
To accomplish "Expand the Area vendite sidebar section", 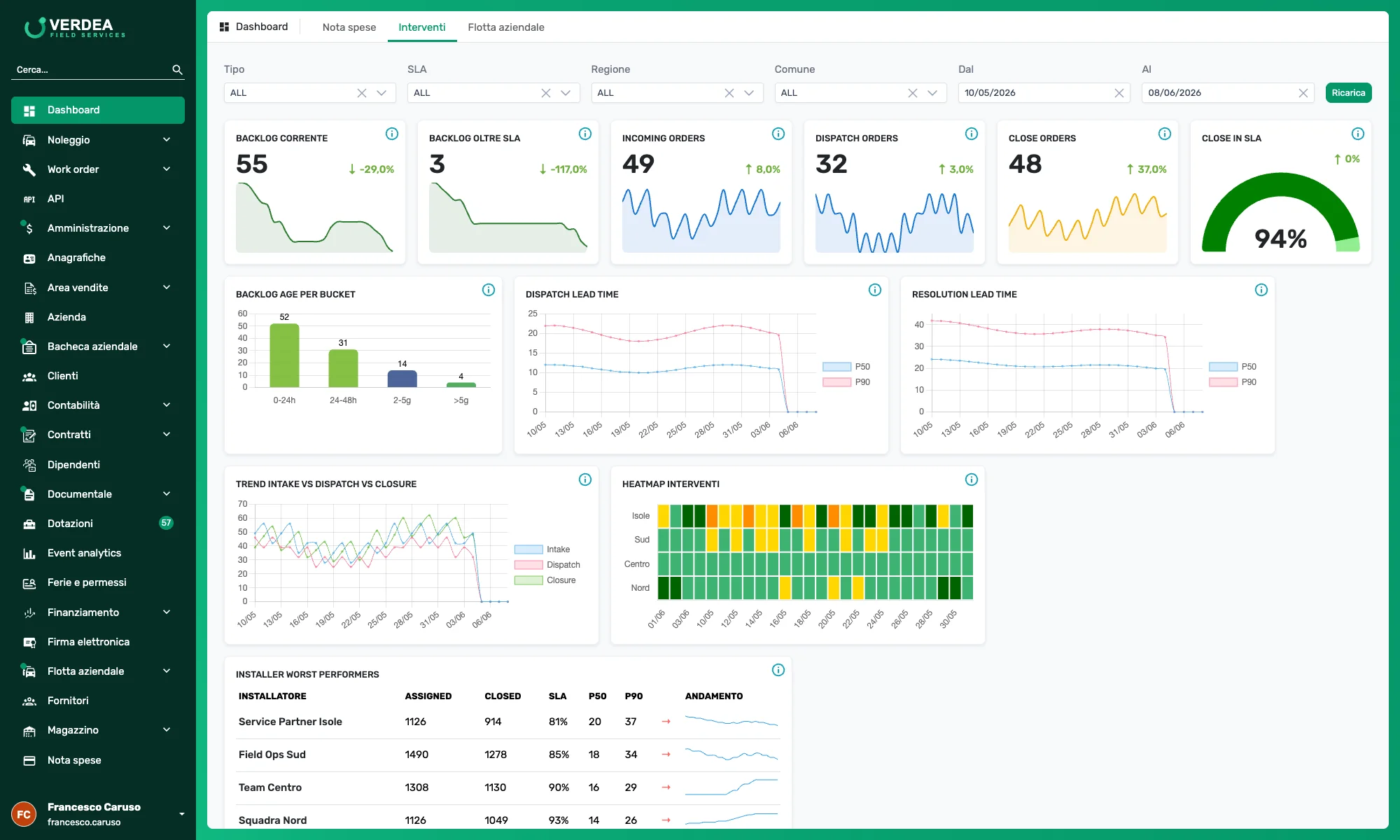I will (167, 288).
